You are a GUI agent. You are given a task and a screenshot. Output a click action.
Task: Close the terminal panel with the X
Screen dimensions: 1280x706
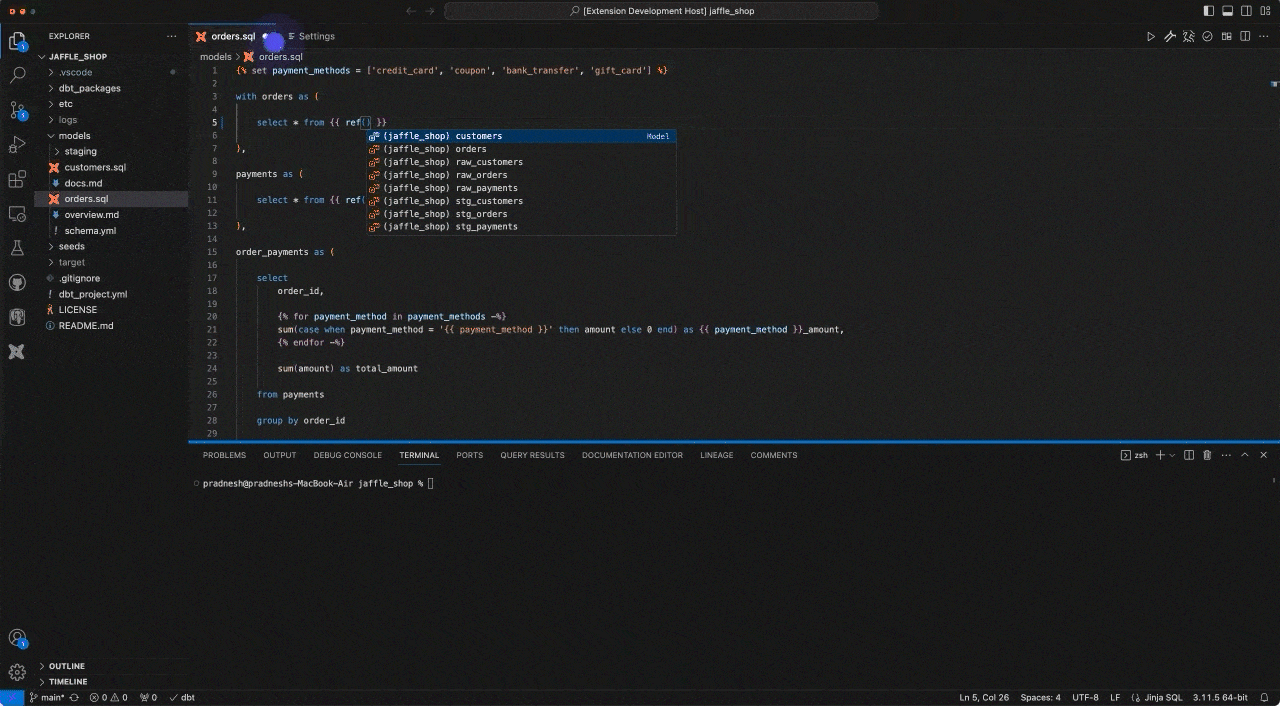(x=1264, y=455)
